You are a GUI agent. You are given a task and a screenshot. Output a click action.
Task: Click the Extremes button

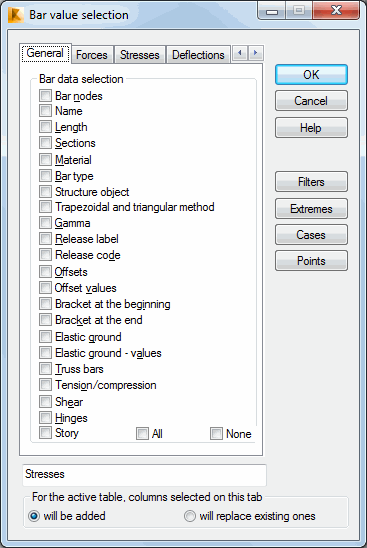[x=311, y=209]
